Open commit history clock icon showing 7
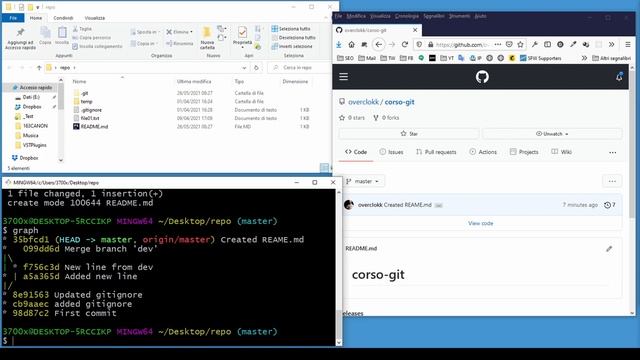Viewport: 640px width, 360px height. pos(609,205)
